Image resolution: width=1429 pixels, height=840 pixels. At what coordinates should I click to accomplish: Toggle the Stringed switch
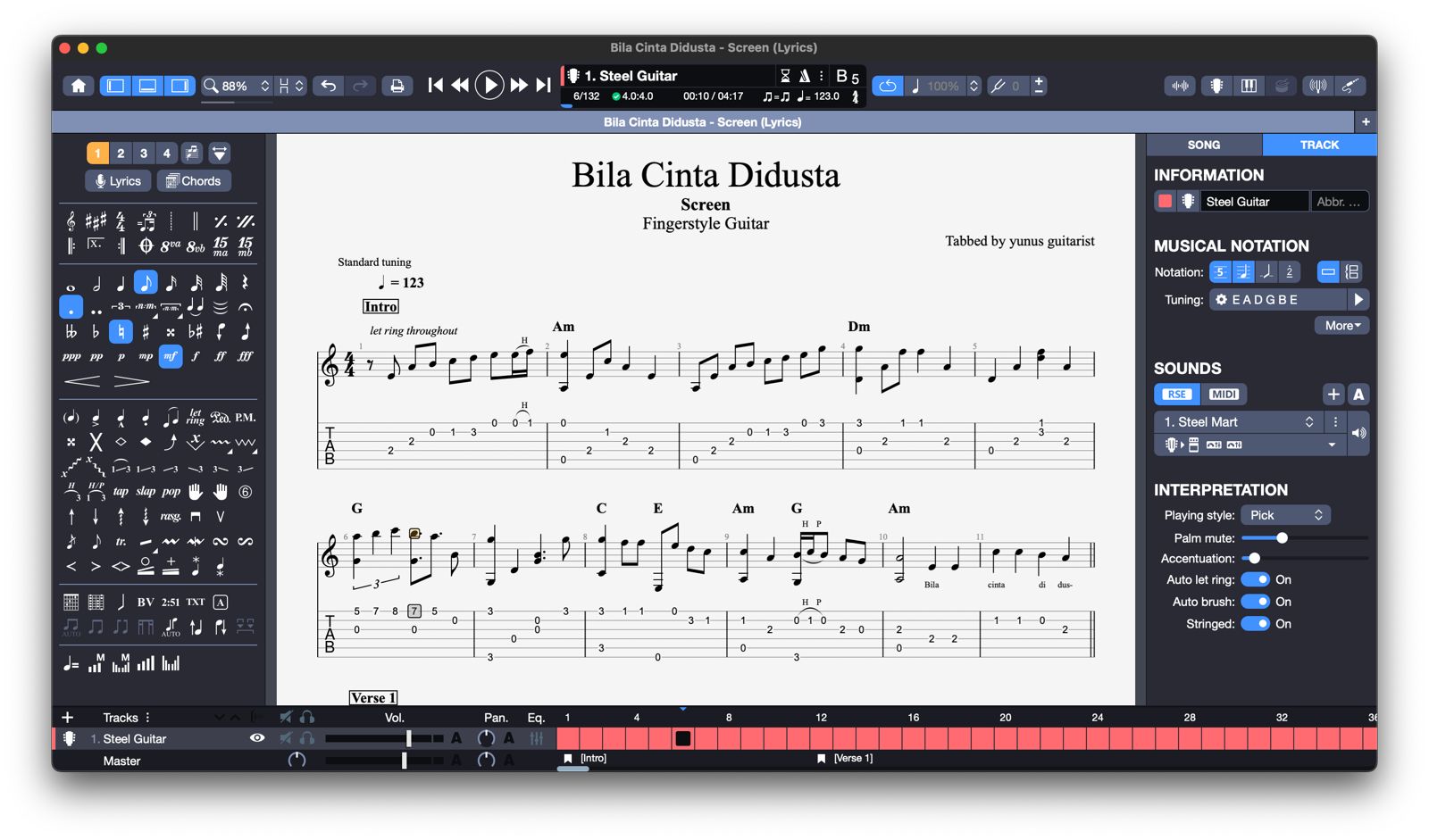tap(1255, 624)
